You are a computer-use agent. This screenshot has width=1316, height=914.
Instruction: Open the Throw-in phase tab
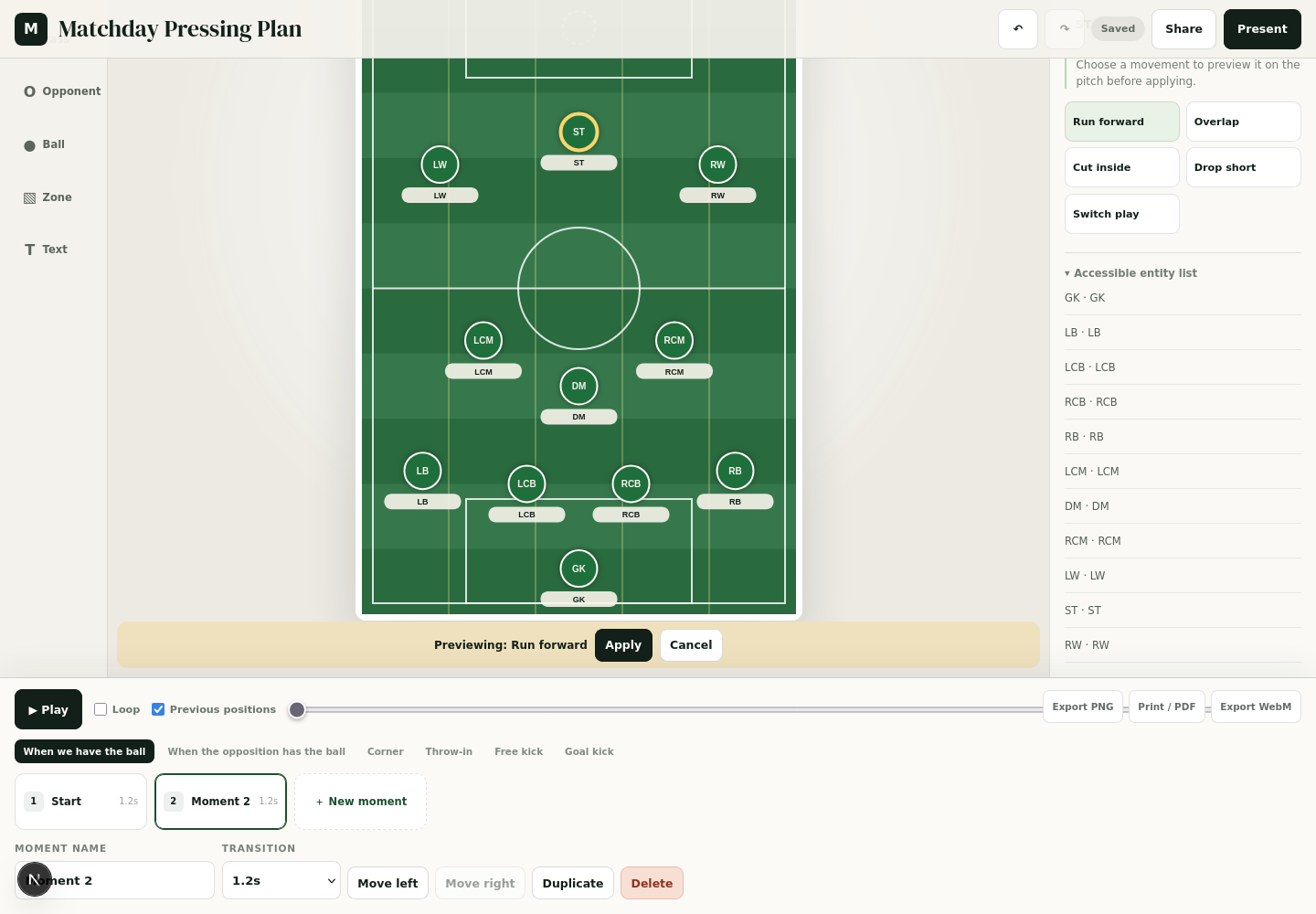click(449, 751)
